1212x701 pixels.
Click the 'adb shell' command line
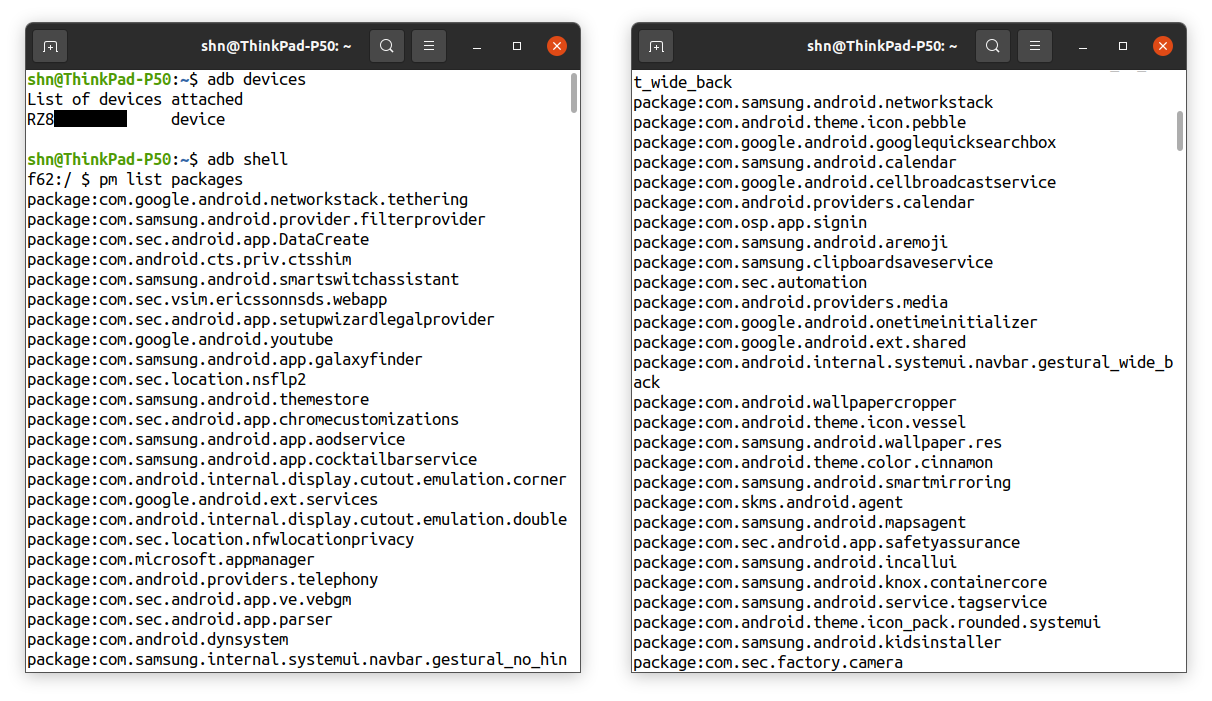coord(158,159)
